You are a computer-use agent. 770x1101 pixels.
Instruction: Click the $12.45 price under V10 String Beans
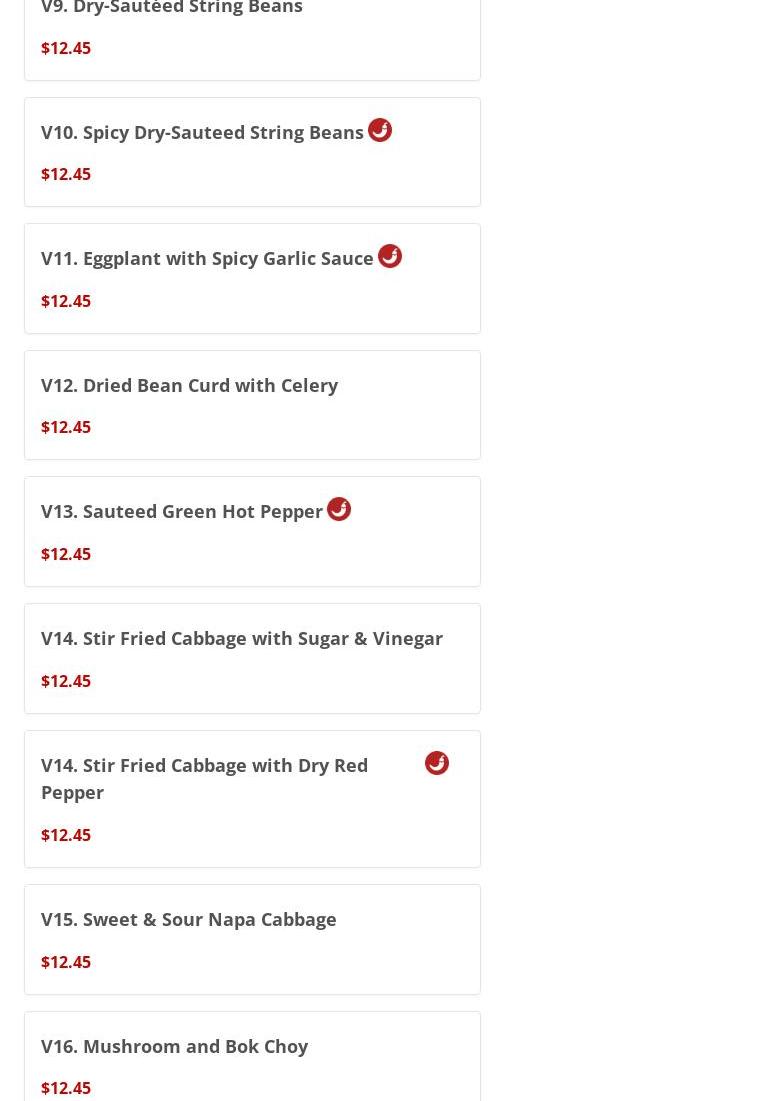[66, 174]
